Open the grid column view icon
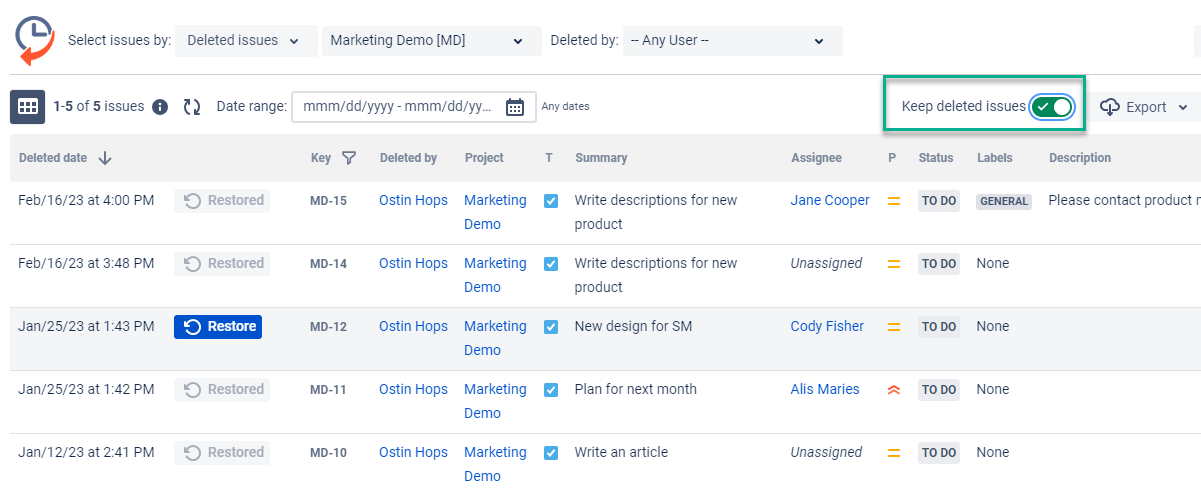The image size is (1201, 496). click(x=27, y=107)
